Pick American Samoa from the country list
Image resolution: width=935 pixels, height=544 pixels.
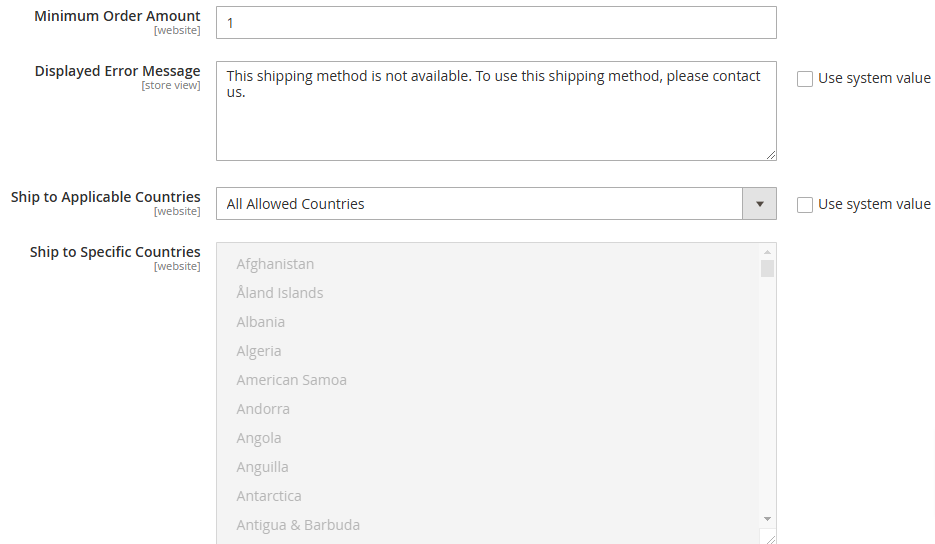coord(292,380)
